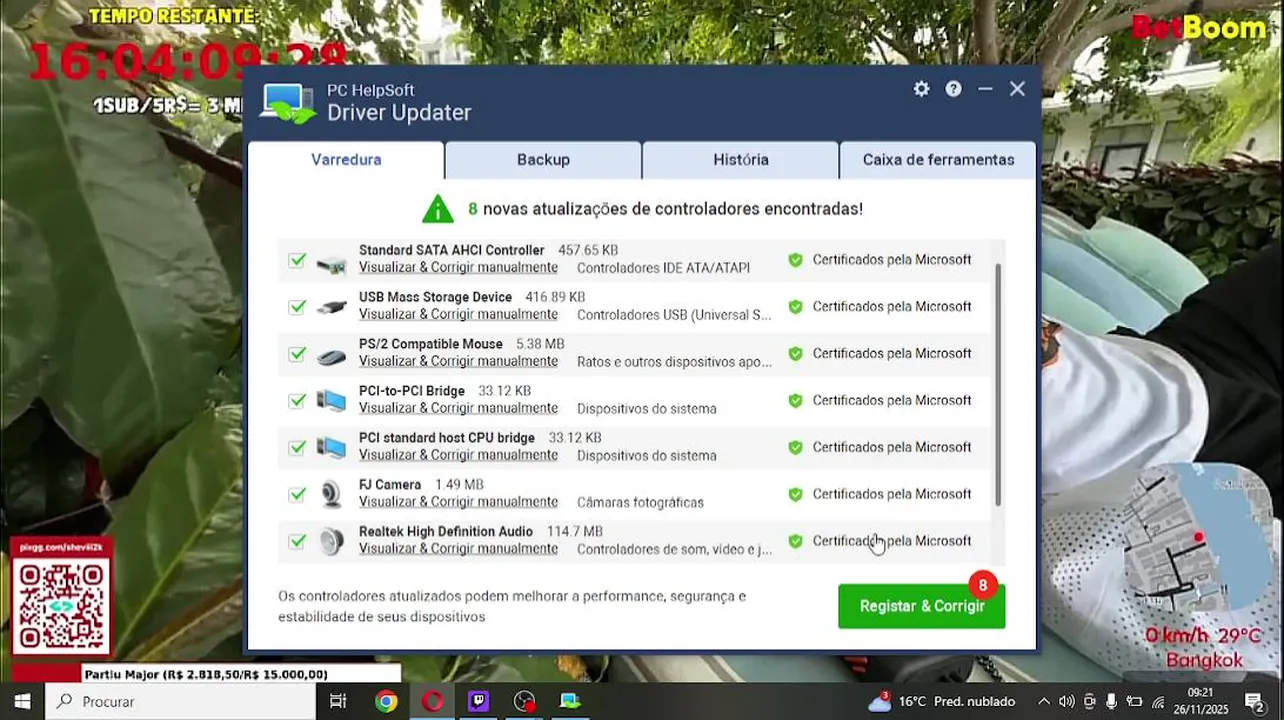1284x720 pixels.
Task: Open Twitch app from the taskbar
Action: (x=478, y=701)
